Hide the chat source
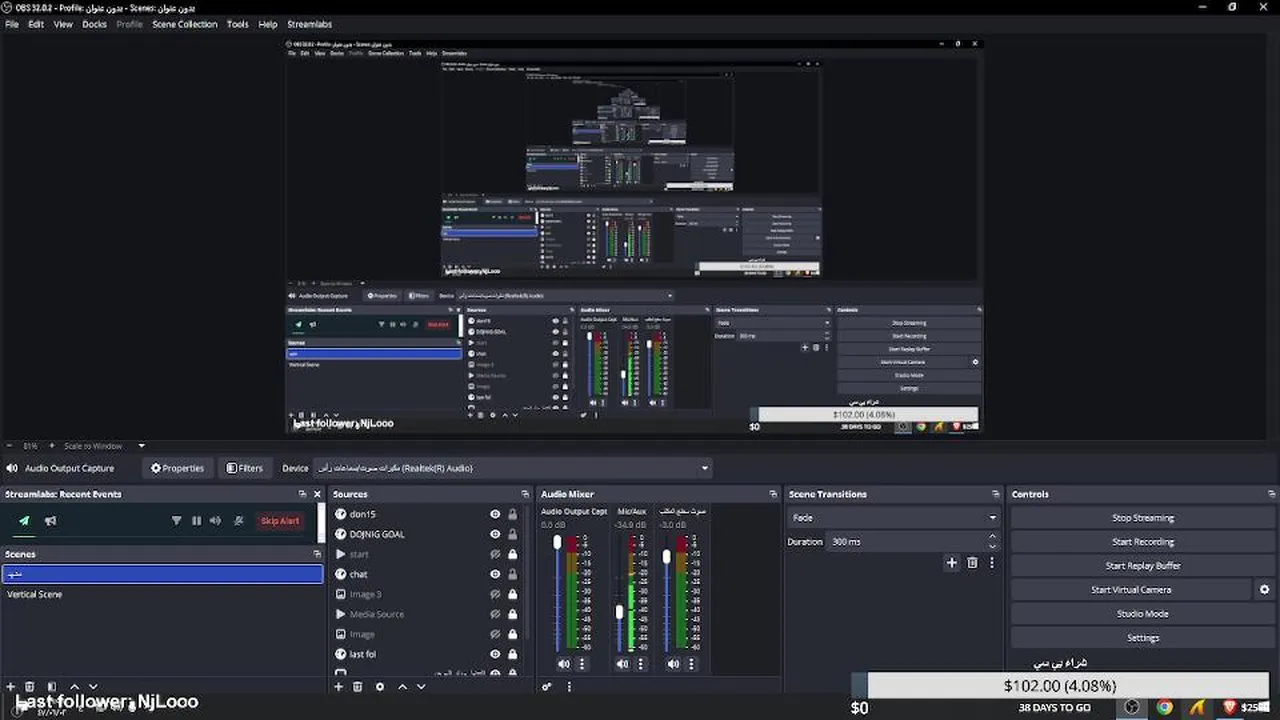 (x=495, y=574)
